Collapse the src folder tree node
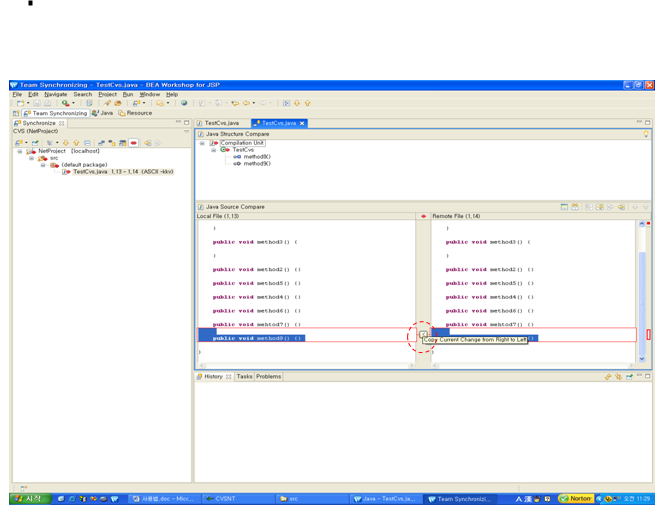 point(31,158)
